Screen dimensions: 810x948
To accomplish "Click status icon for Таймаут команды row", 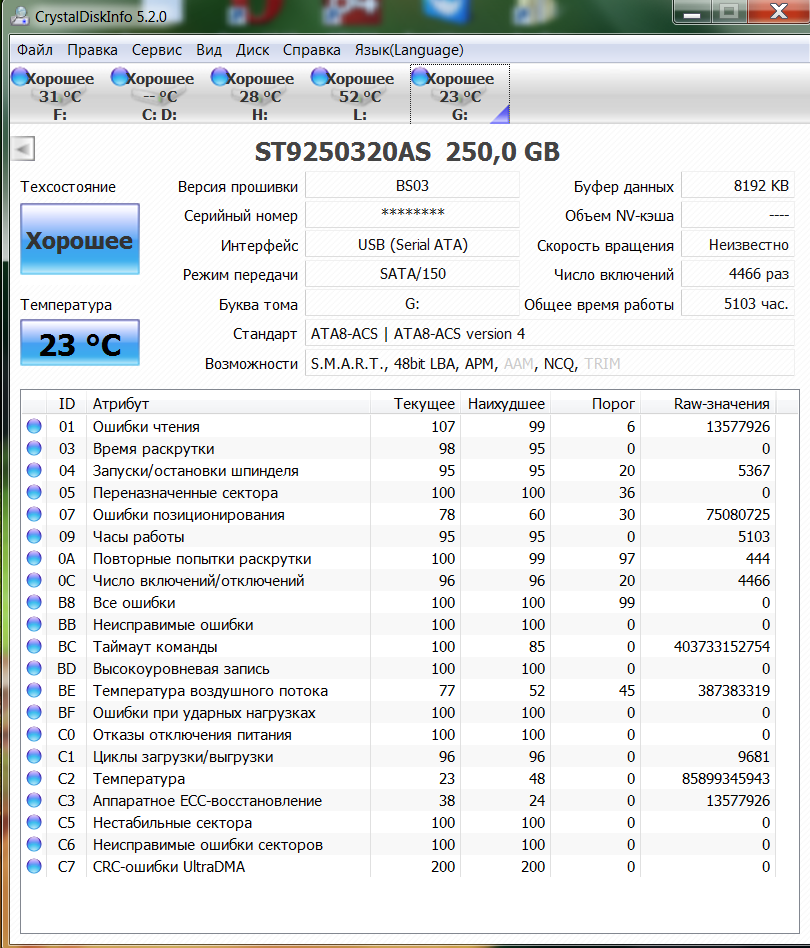I will click(x=34, y=646).
